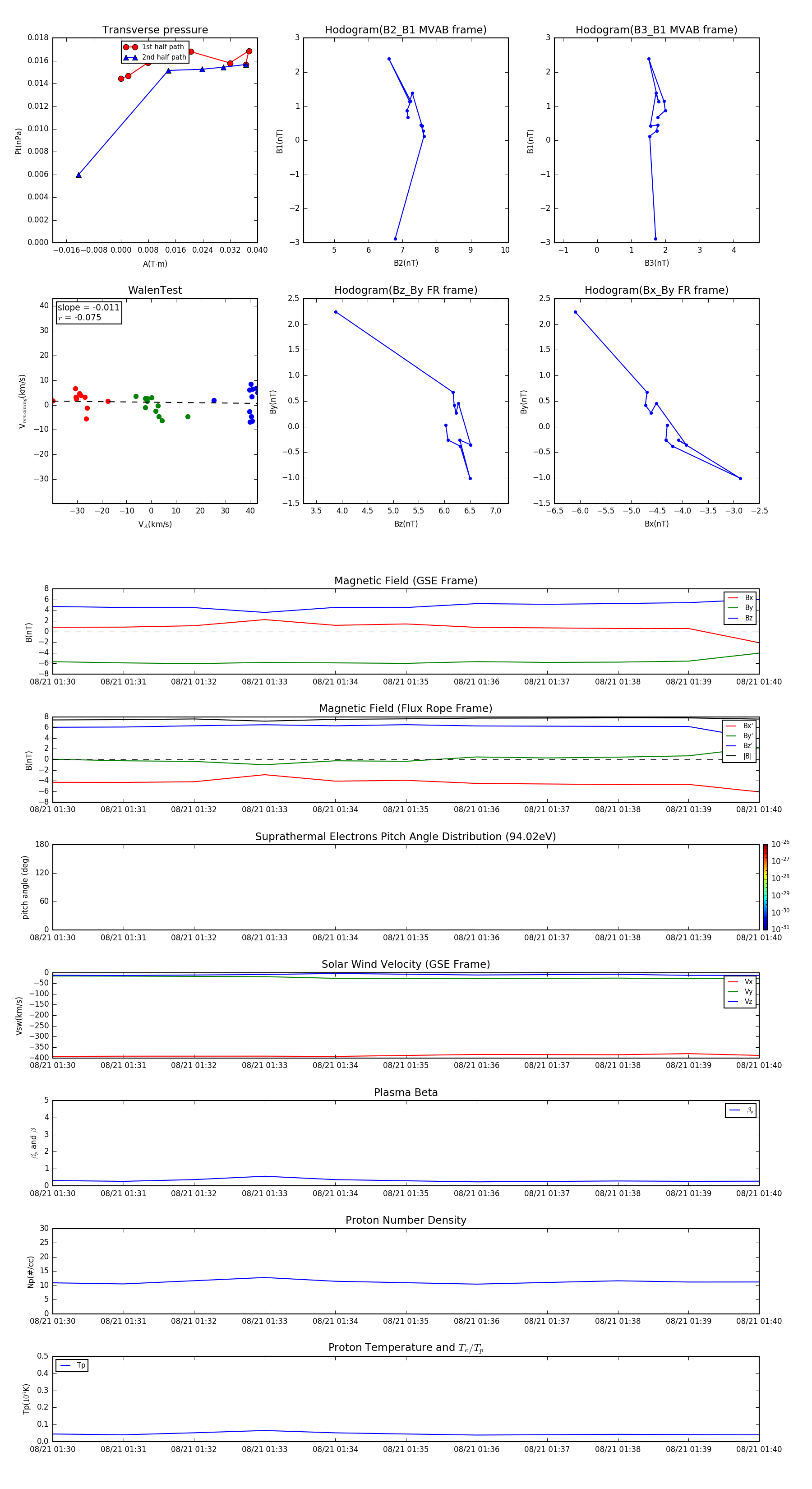Click the |B| legend entry in Flux Rope plot

pos(739,756)
